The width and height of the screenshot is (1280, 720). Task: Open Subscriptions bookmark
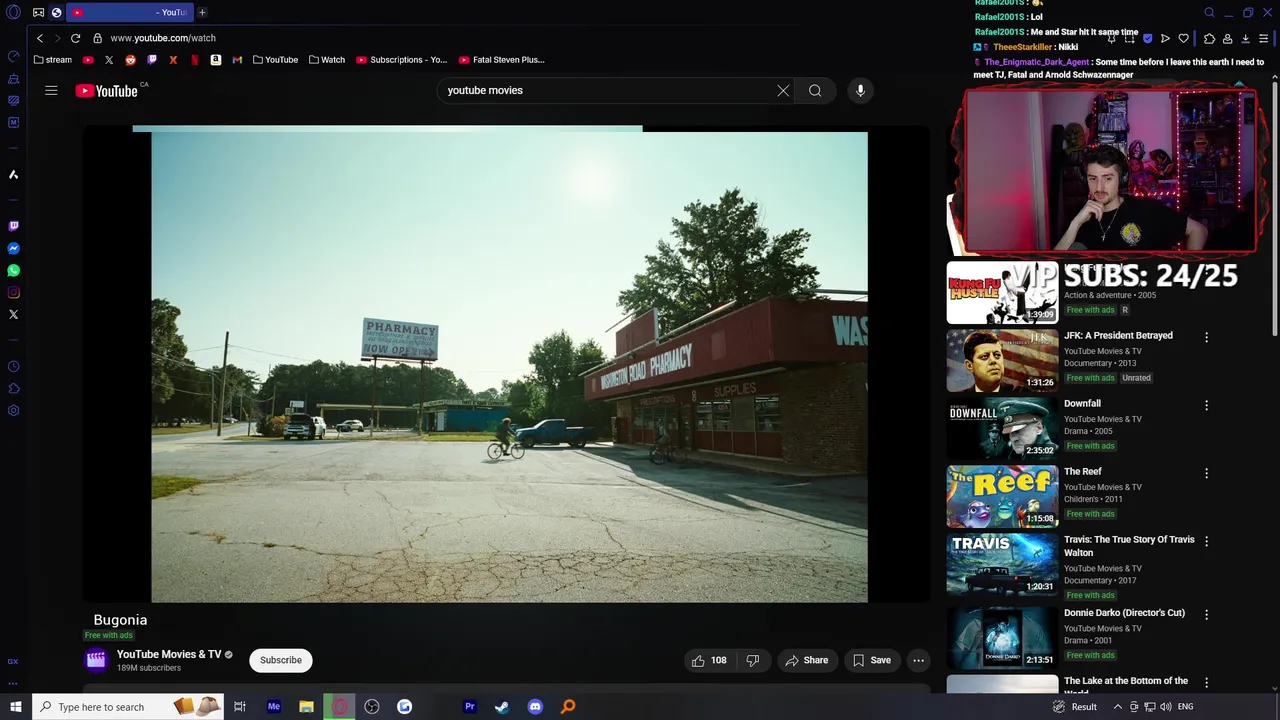click(x=401, y=60)
